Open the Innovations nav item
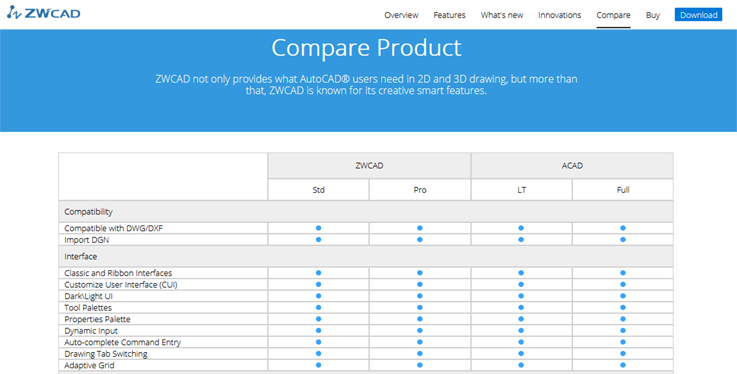This screenshot has width=737, height=374. [x=559, y=15]
